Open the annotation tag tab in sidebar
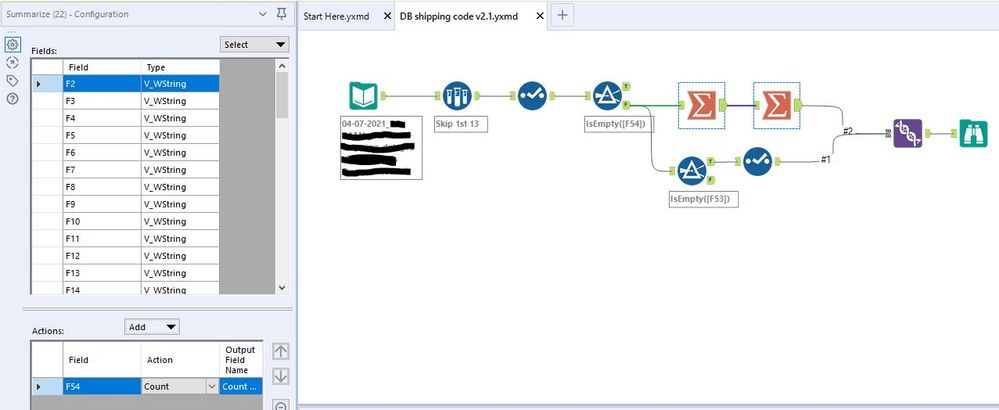The width and height of the screenshot is (999, 410). click(12, 80)
